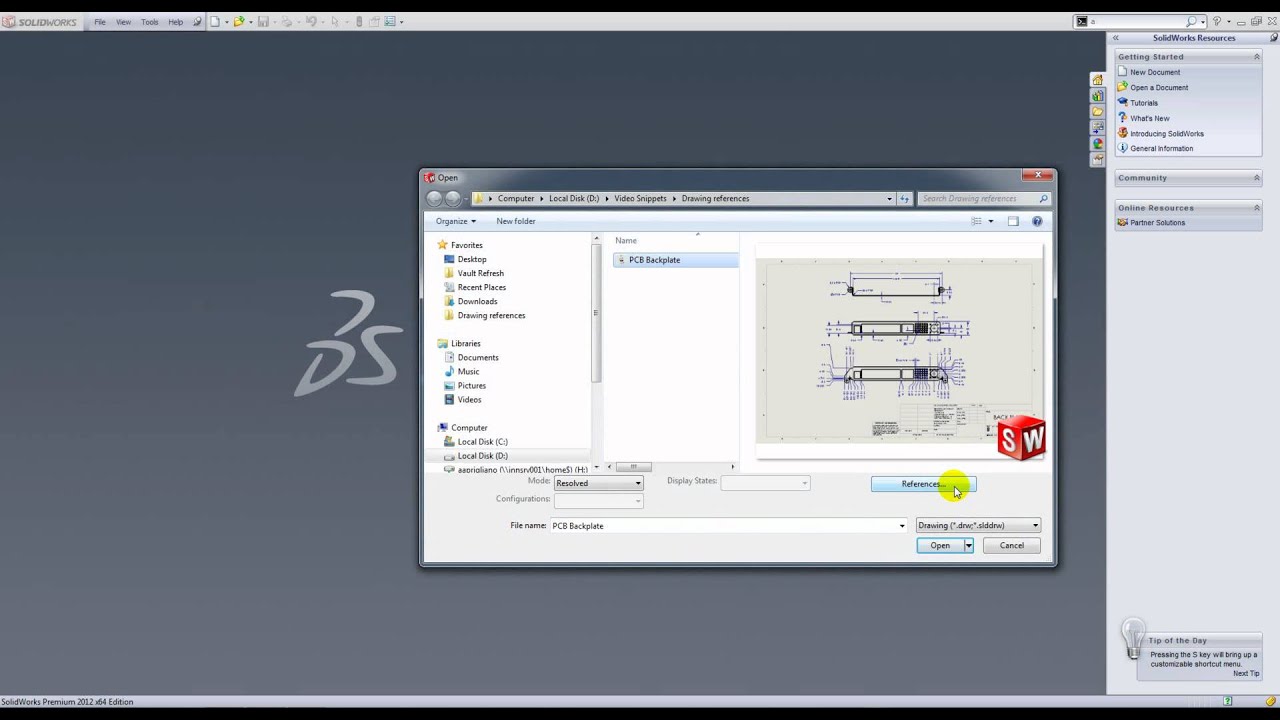The height and width of the screenshot is (720, 1280).
Task: Open the Custom Properties task pane tab
Action: 1097,160
